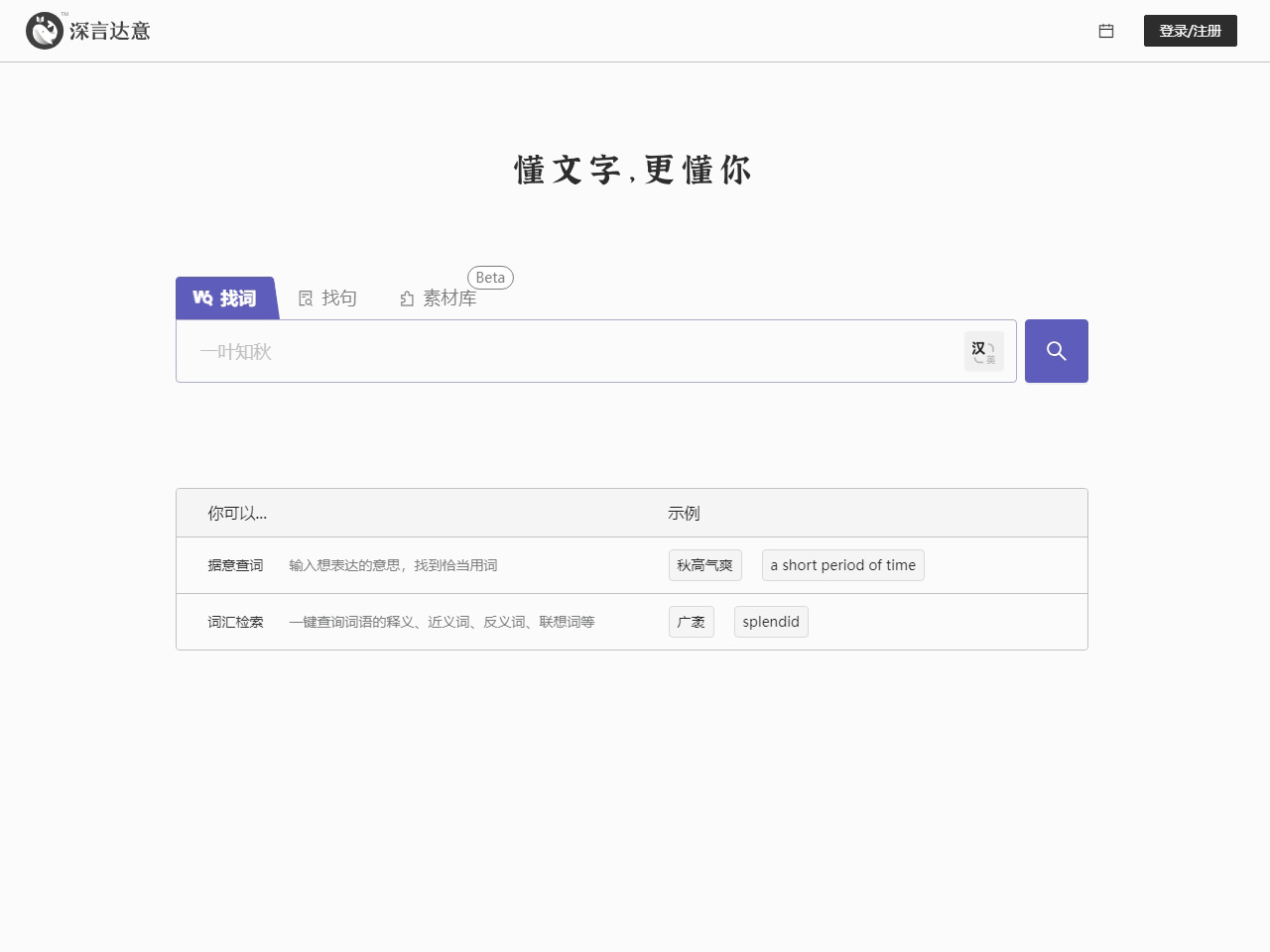Image resolution: width=1270 pixels, height=952 pixels.
Task: Click inside the 一叶知秋 search field
Action: tap(496, 351)
